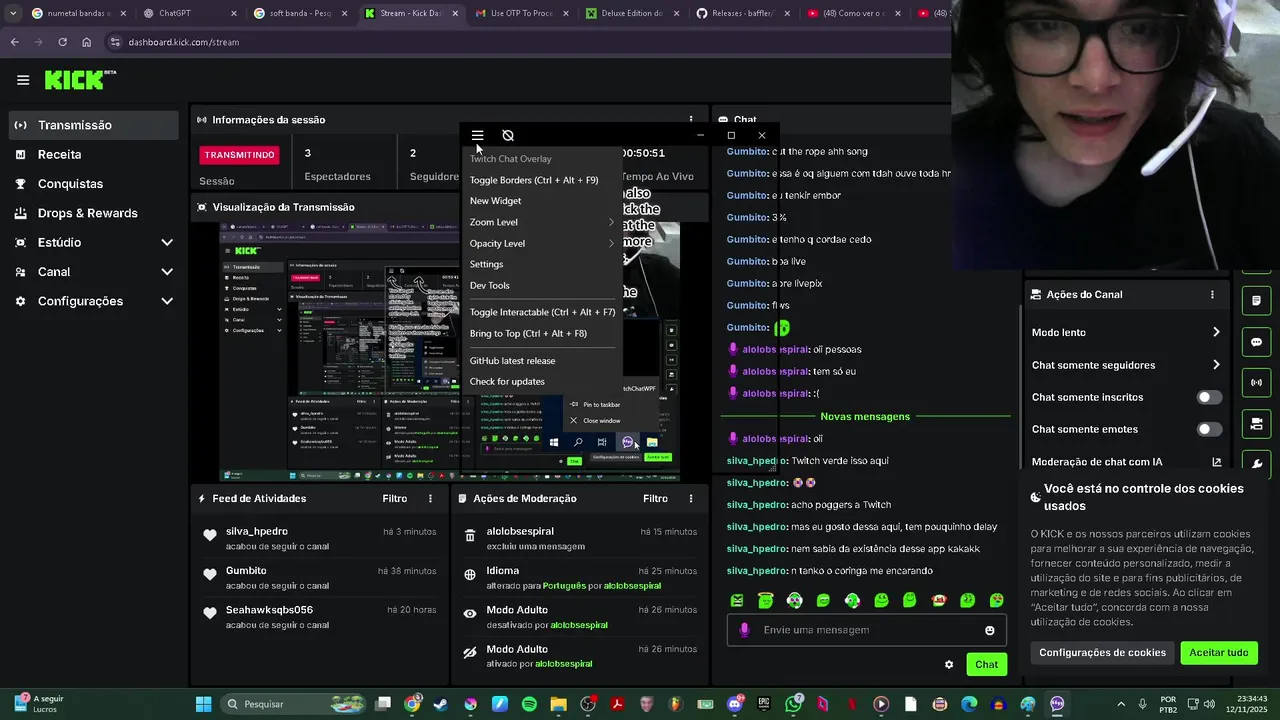
Task: Open Informações da sessão three-dot menu
Action: (690, 120)
